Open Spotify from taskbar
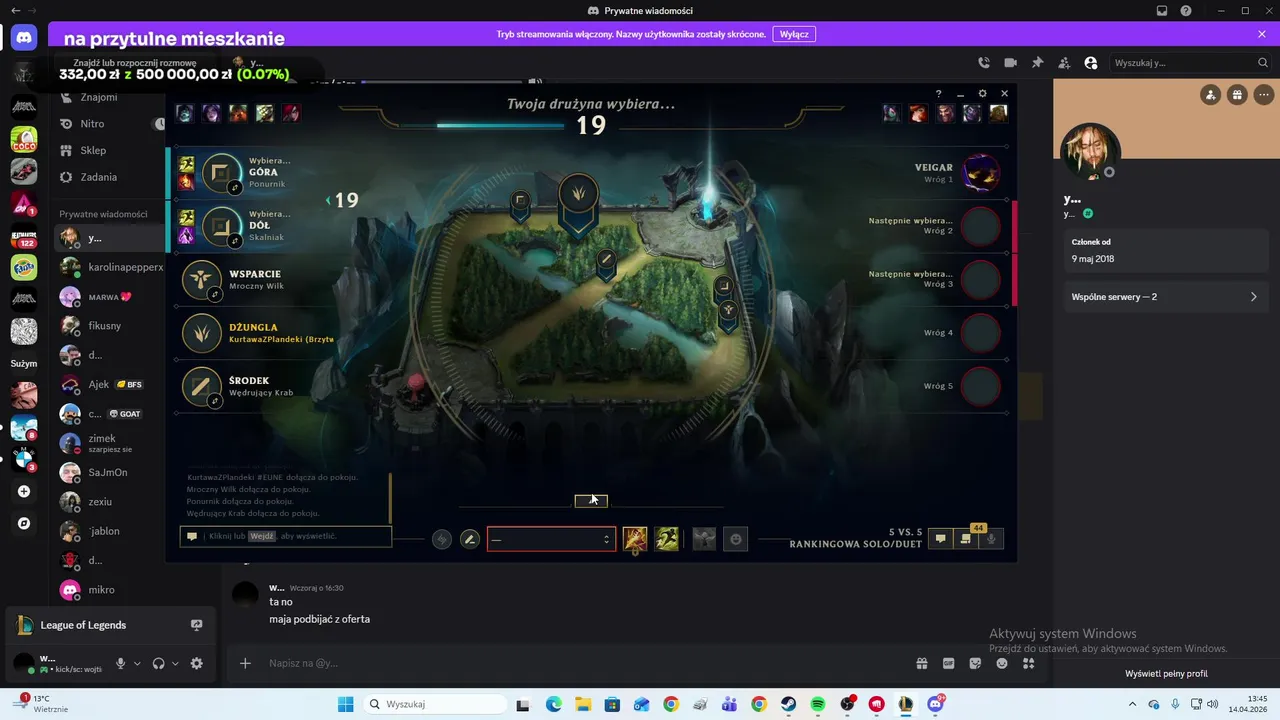The image size is (1280, 720). (x=817, y=704)
